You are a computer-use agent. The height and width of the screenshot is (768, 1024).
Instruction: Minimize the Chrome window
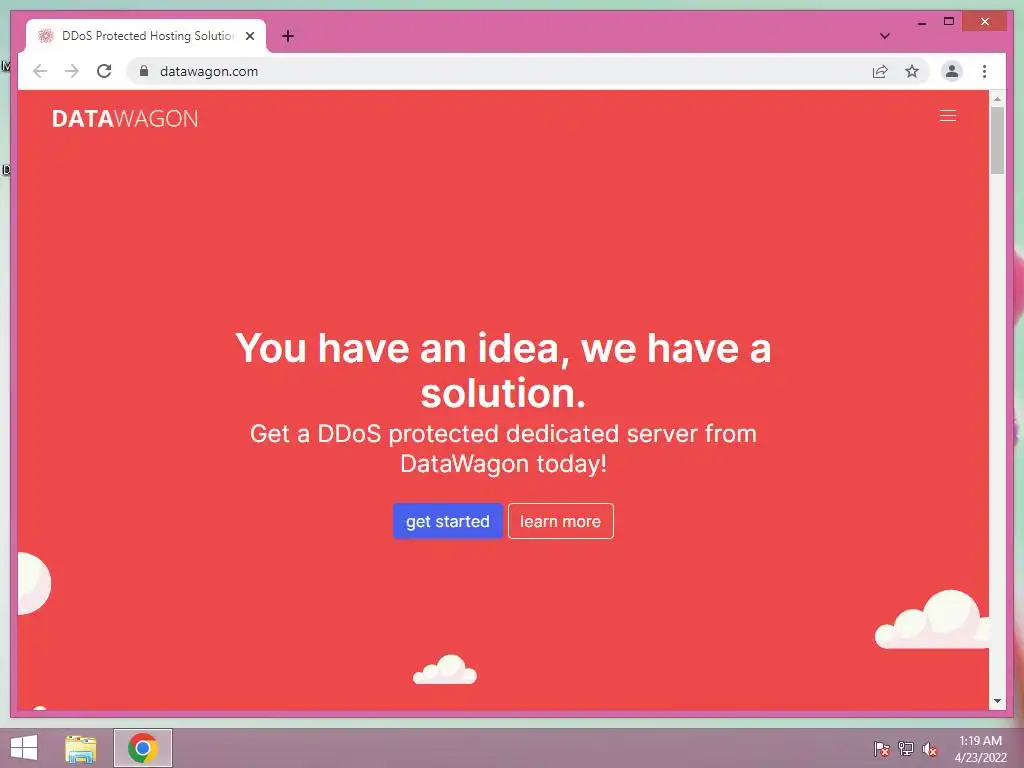coord(921,22)
